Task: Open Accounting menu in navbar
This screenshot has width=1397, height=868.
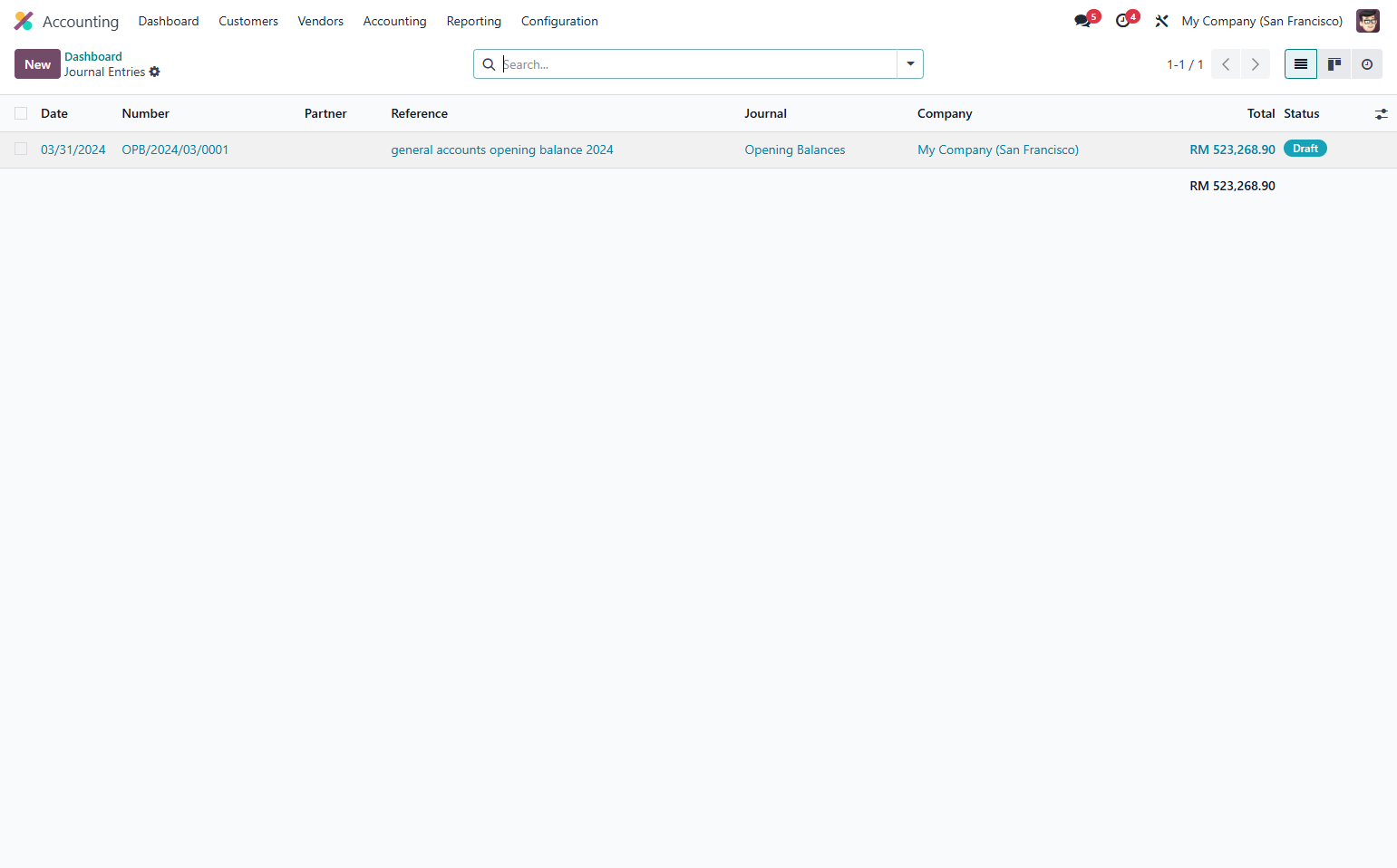Action: click(x=394, y=21)
